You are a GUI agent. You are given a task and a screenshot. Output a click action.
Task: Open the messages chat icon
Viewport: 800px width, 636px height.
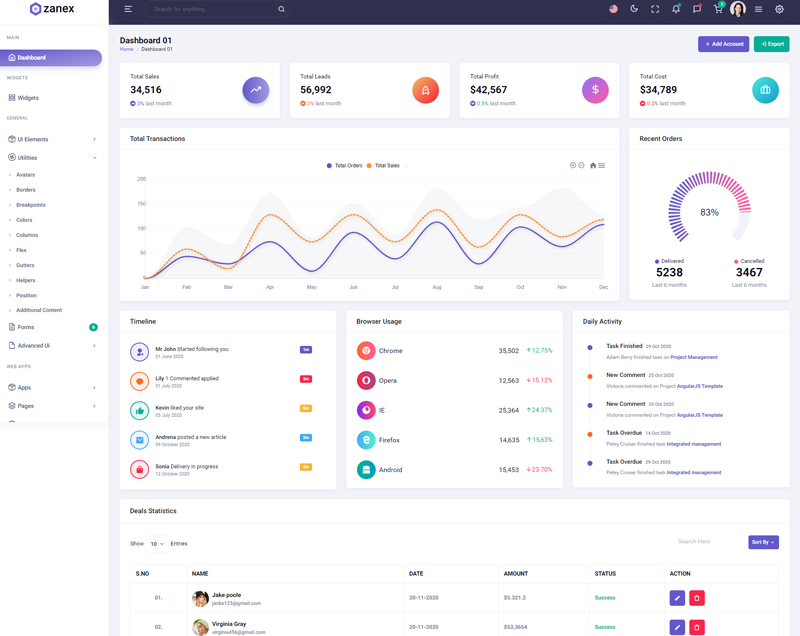(x=697, y=9)
